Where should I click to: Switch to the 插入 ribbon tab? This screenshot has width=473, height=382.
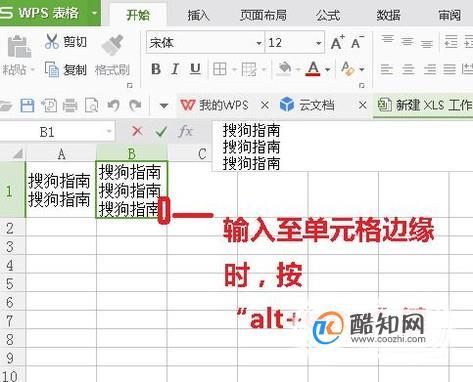tap(198, 15)
